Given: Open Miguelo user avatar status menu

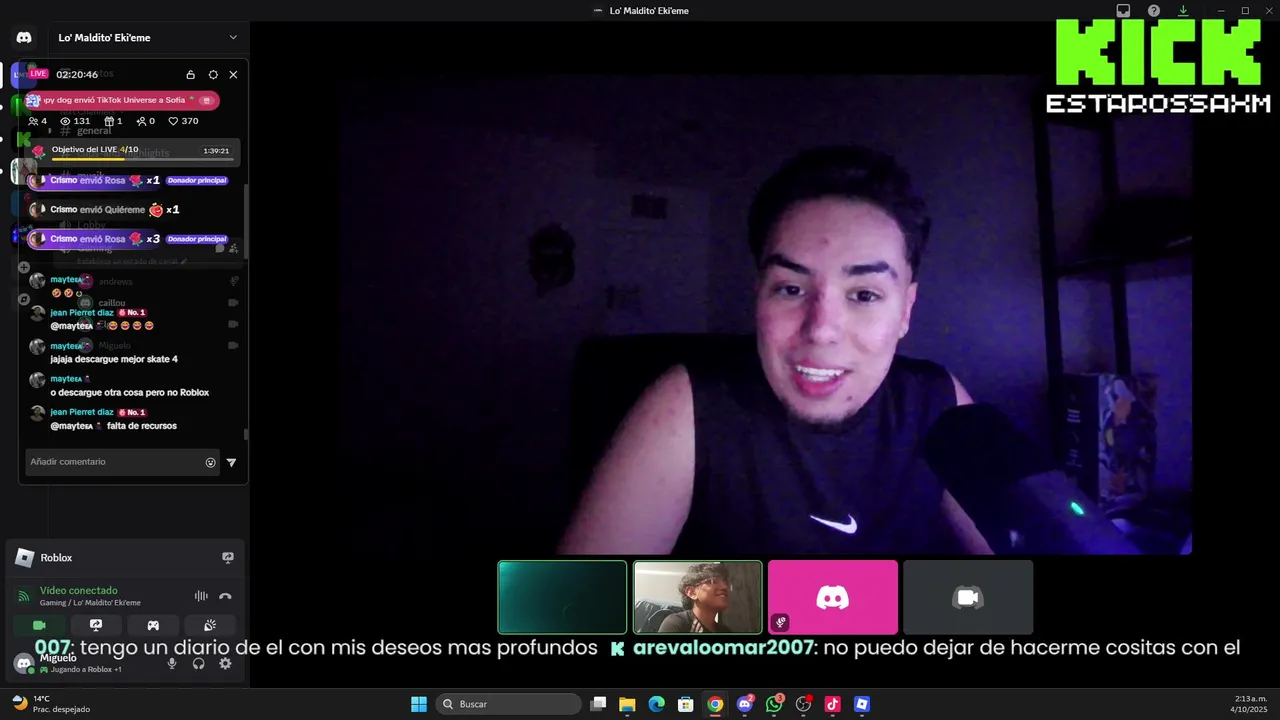Looking at the screenshot, I should pyautogui.click(x=24, y=663).
